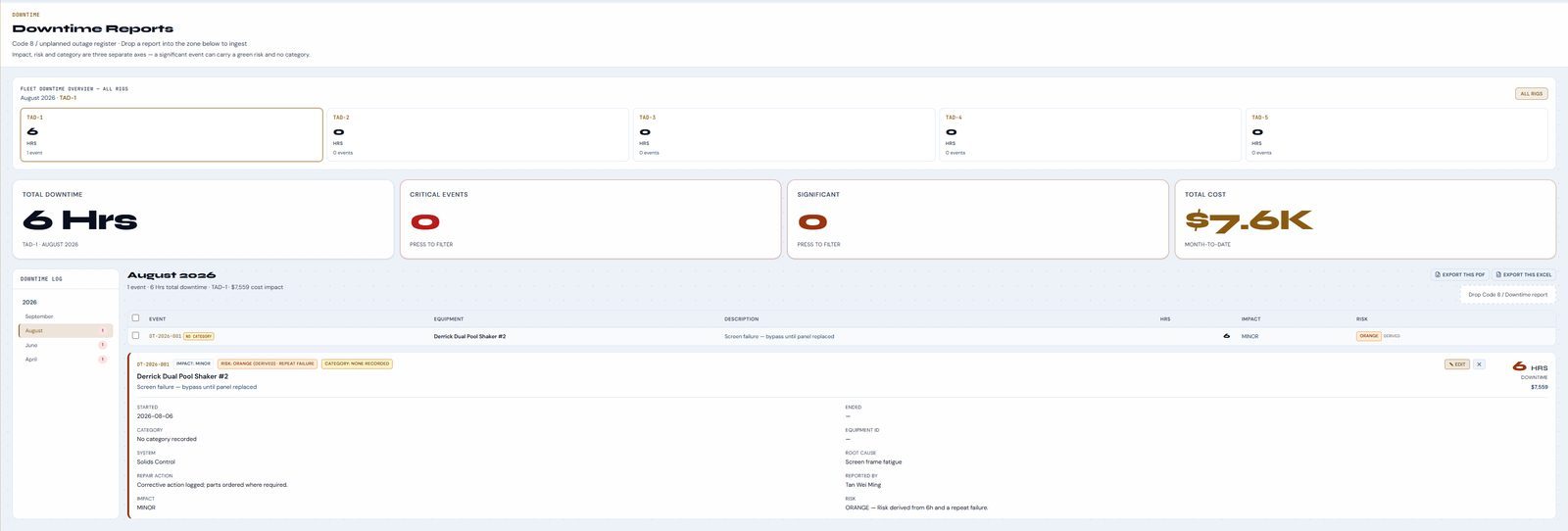Click the Description column header

click(741, 319)
